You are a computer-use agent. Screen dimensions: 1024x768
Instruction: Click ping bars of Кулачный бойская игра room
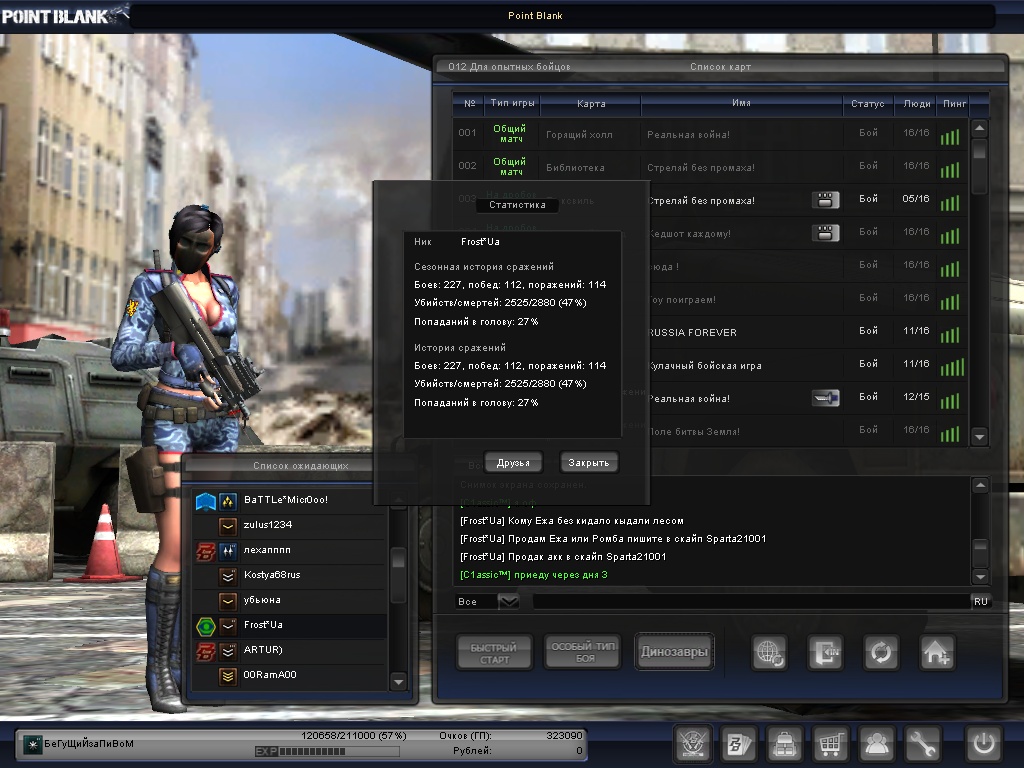click(x=952, y=367)
